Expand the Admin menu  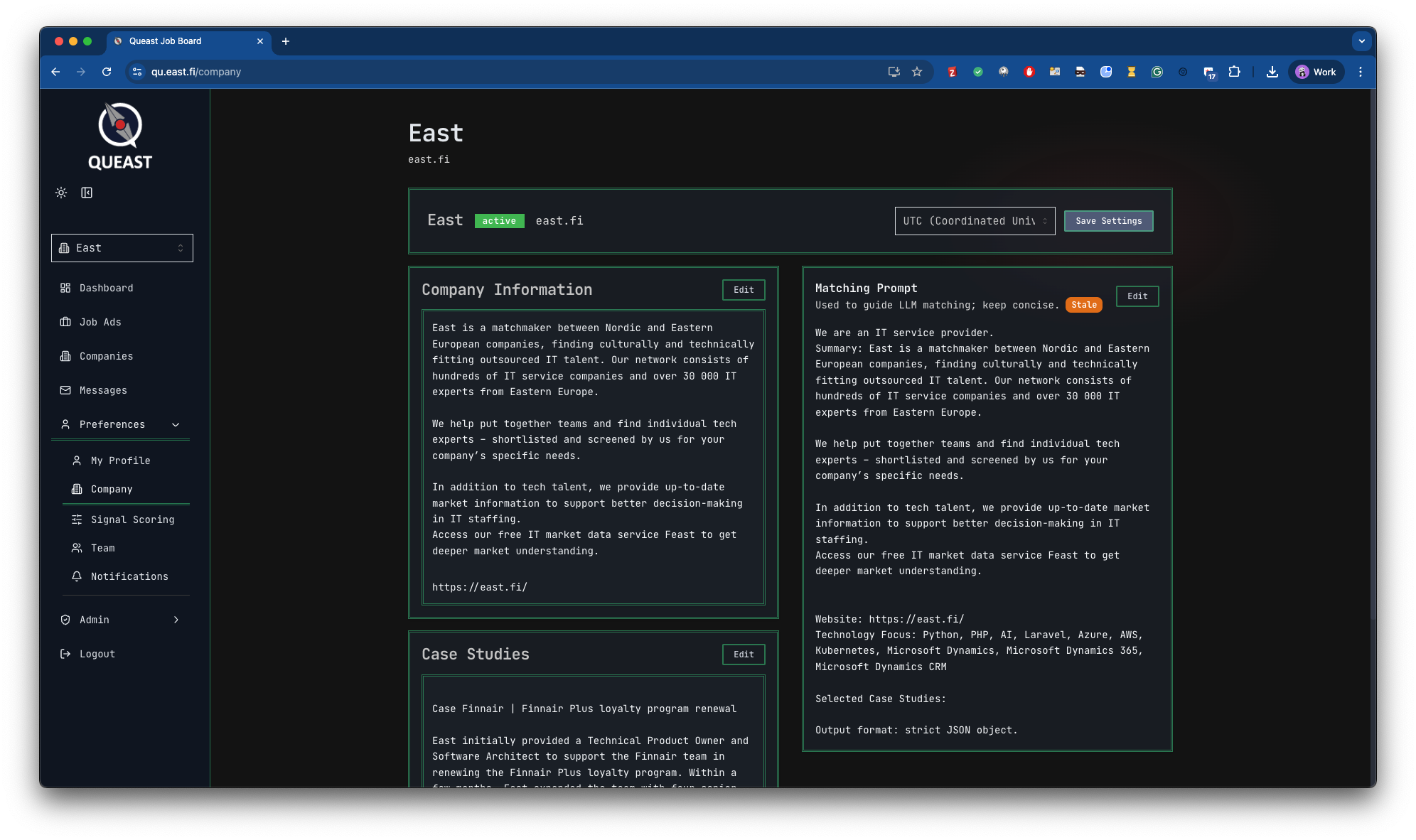tap(176, 620)
